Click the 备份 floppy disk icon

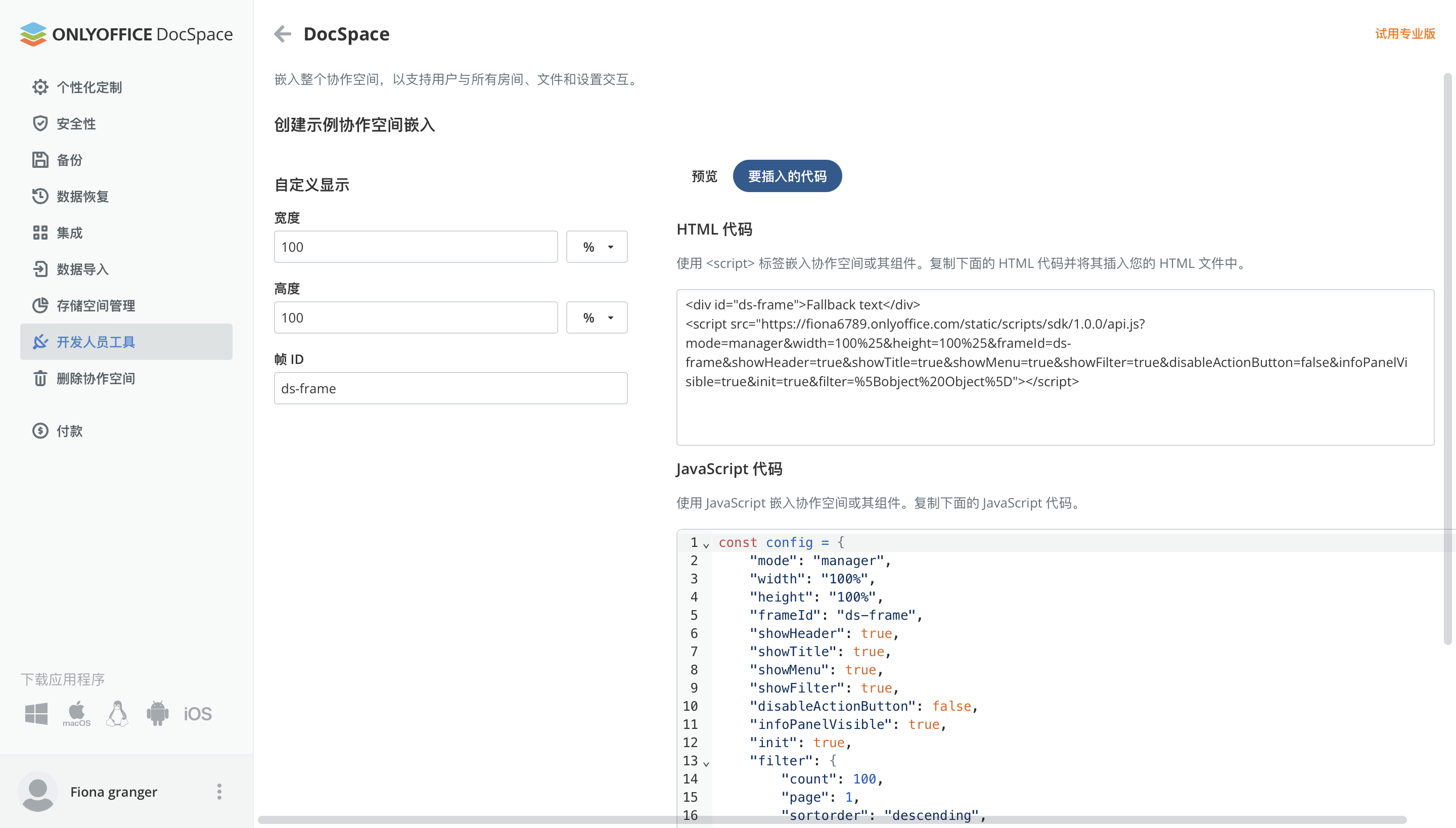click(x=40, y=160)
